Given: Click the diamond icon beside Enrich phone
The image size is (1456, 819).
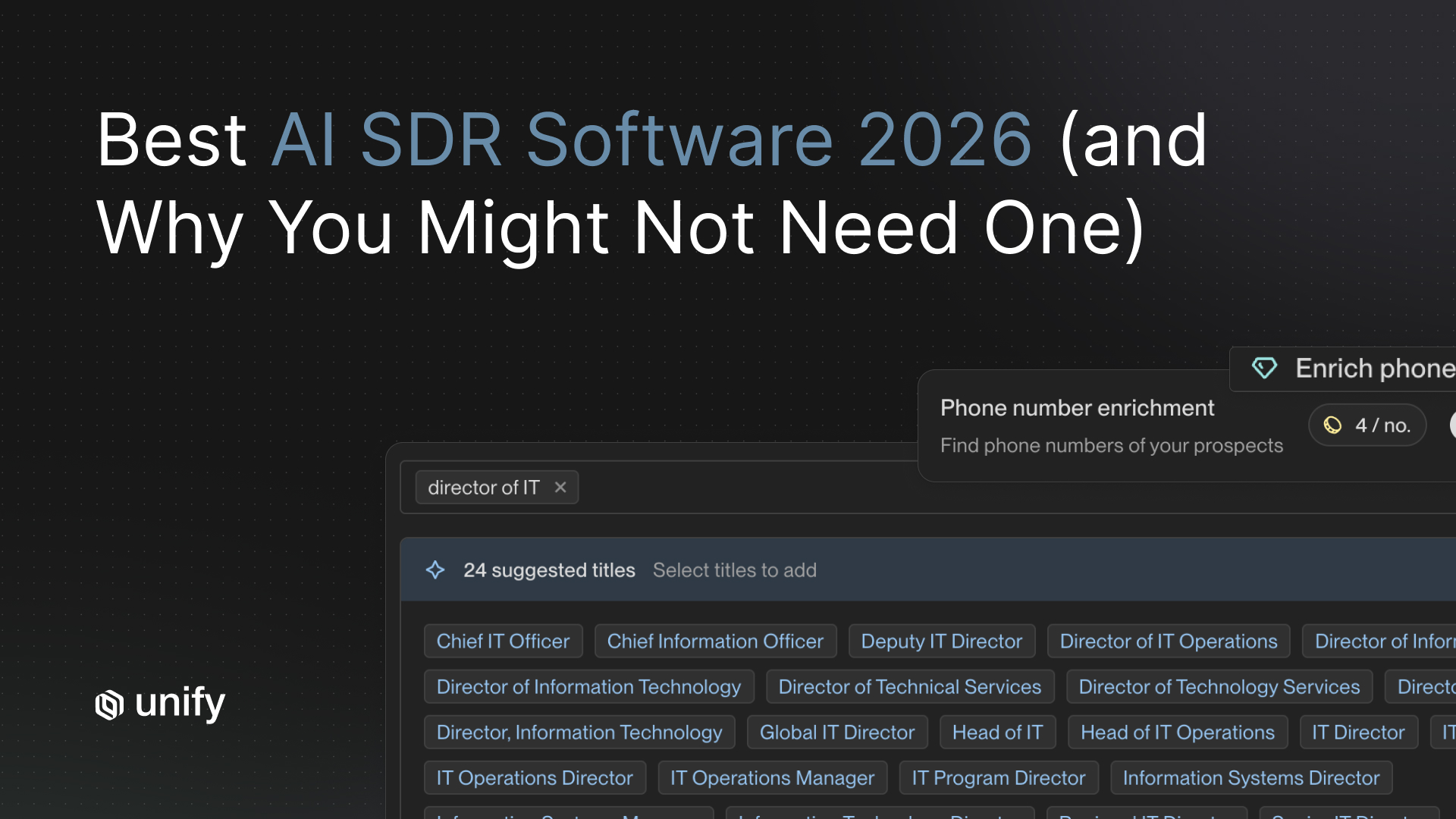Looking at the screenshot, I should pos(1264,369).
